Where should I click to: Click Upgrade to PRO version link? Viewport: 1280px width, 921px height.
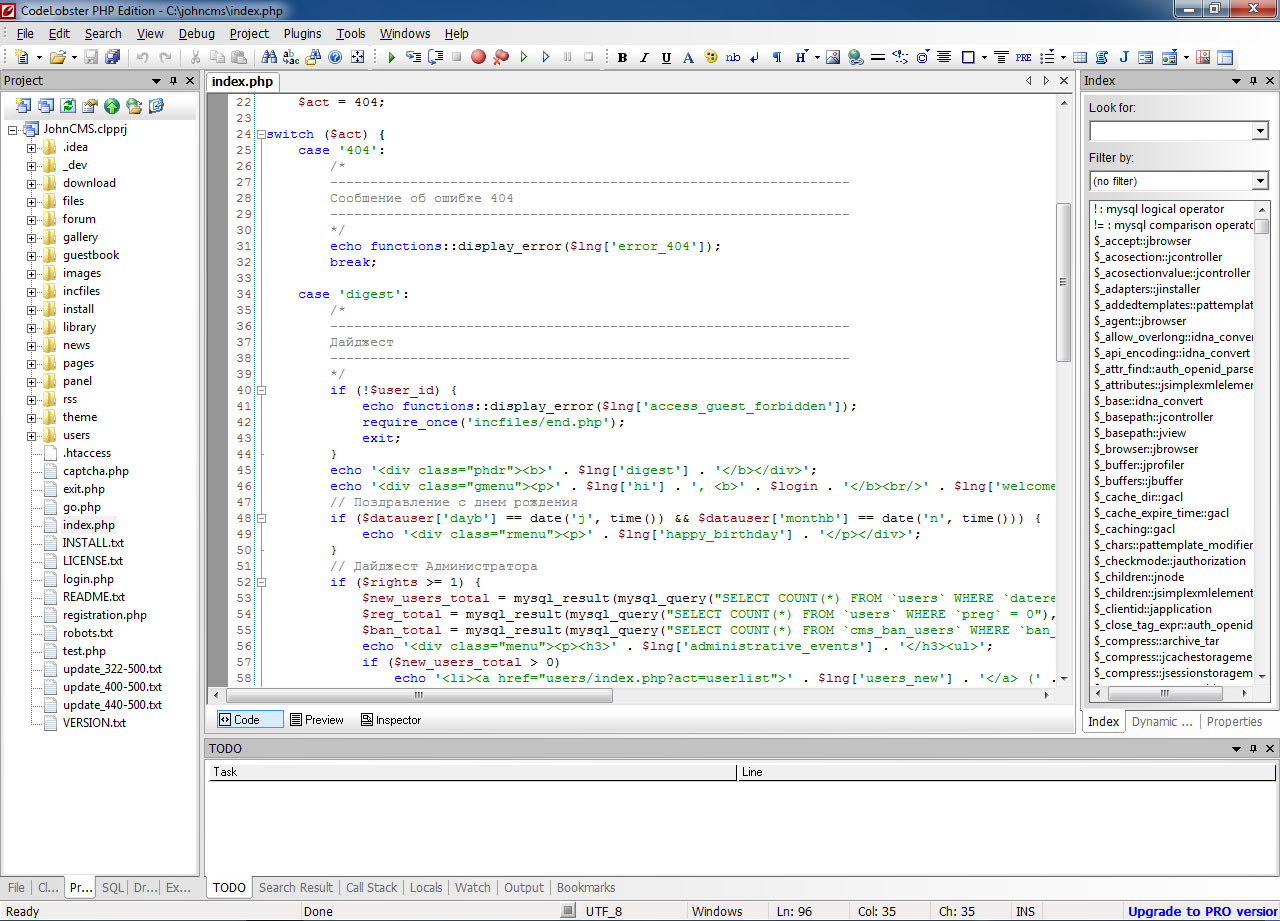tap(1202, 911)
